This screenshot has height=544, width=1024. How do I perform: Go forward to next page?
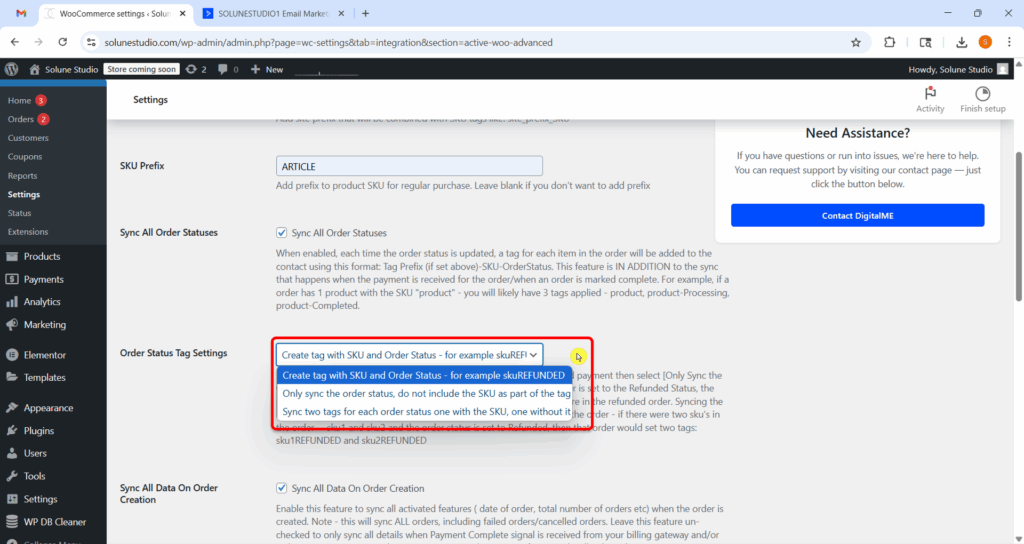point(39,42)
